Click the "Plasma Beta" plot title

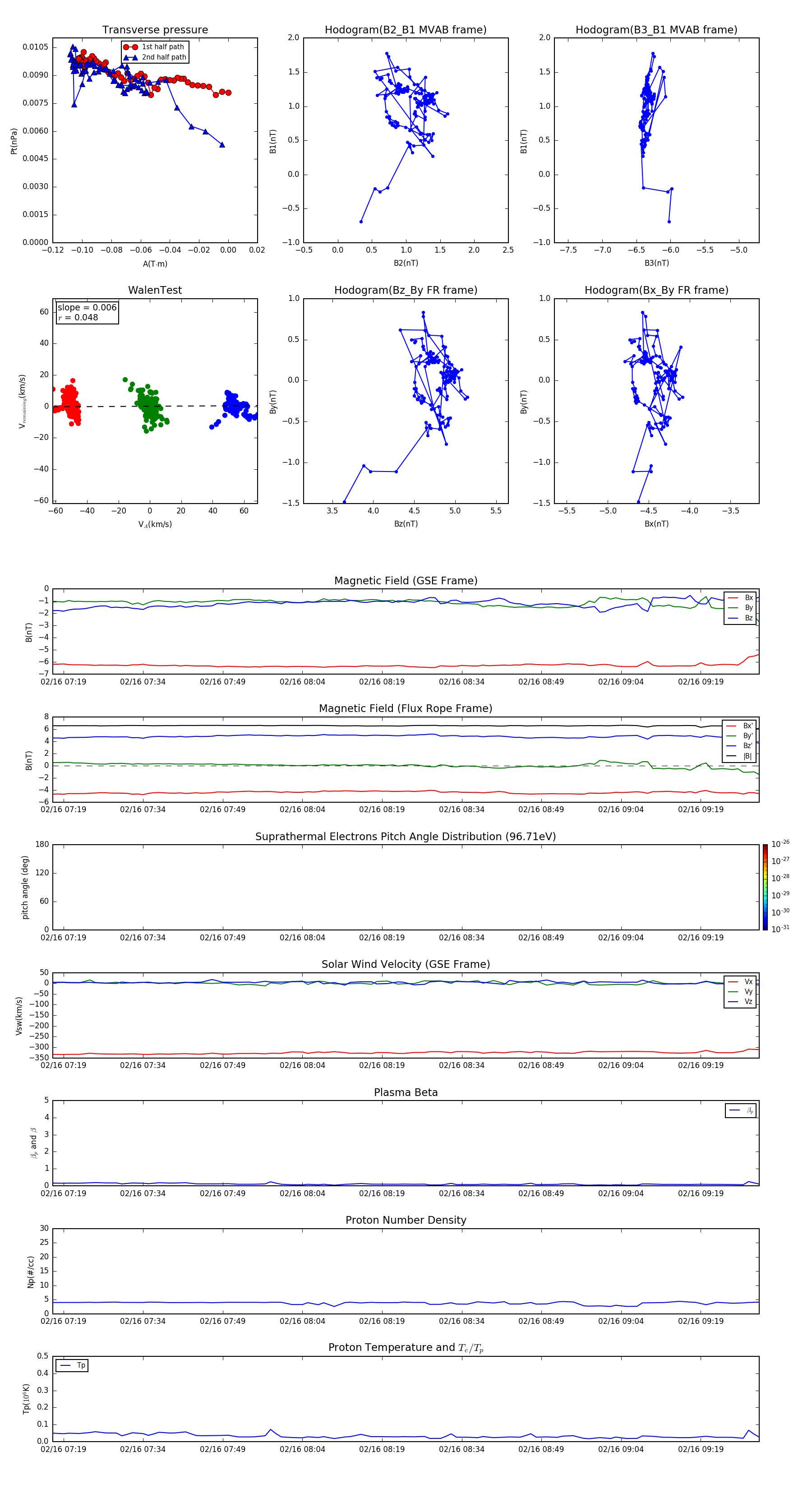[x=406, y=1092]
